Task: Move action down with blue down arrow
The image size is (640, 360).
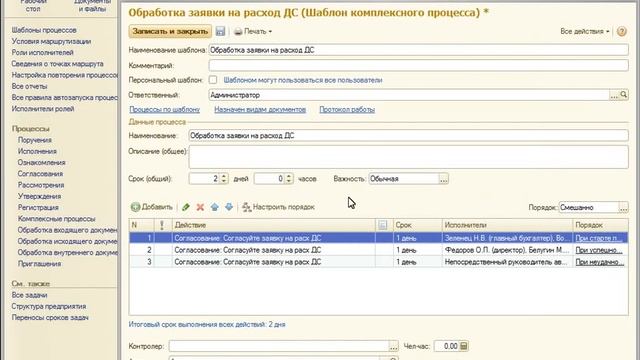Action: click(x=229, y=207)
